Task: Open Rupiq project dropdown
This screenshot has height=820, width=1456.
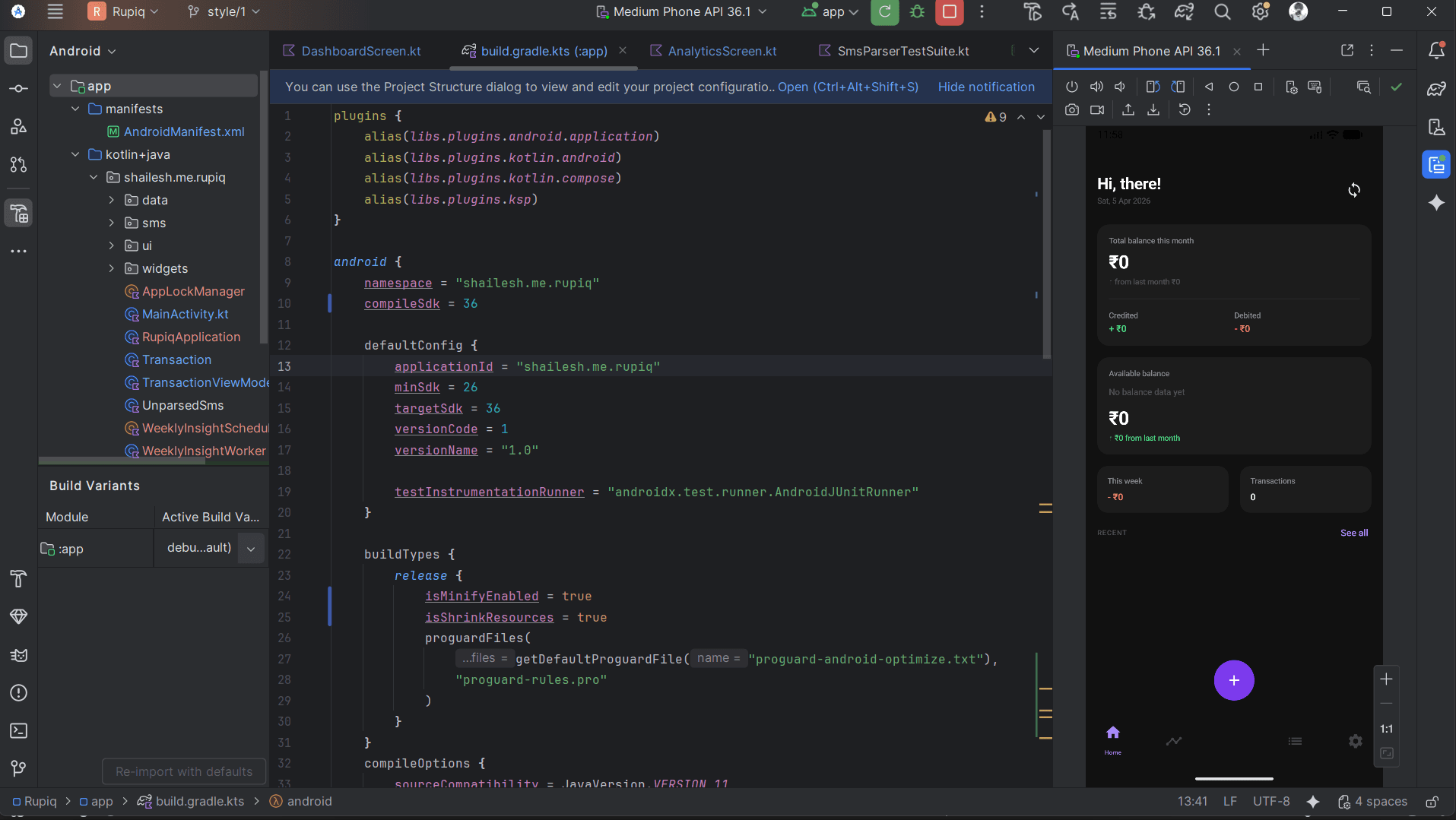Action: (123, 11)
